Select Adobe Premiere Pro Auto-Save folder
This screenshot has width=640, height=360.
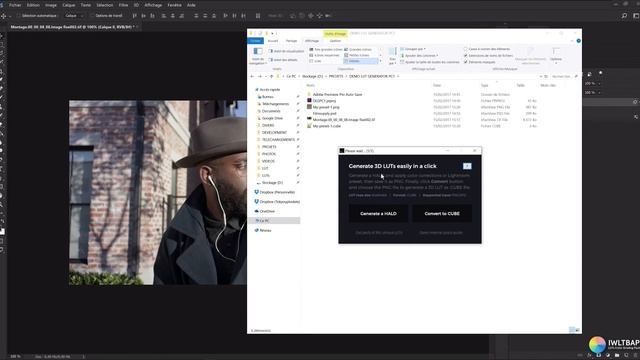(x=337, y=94)
